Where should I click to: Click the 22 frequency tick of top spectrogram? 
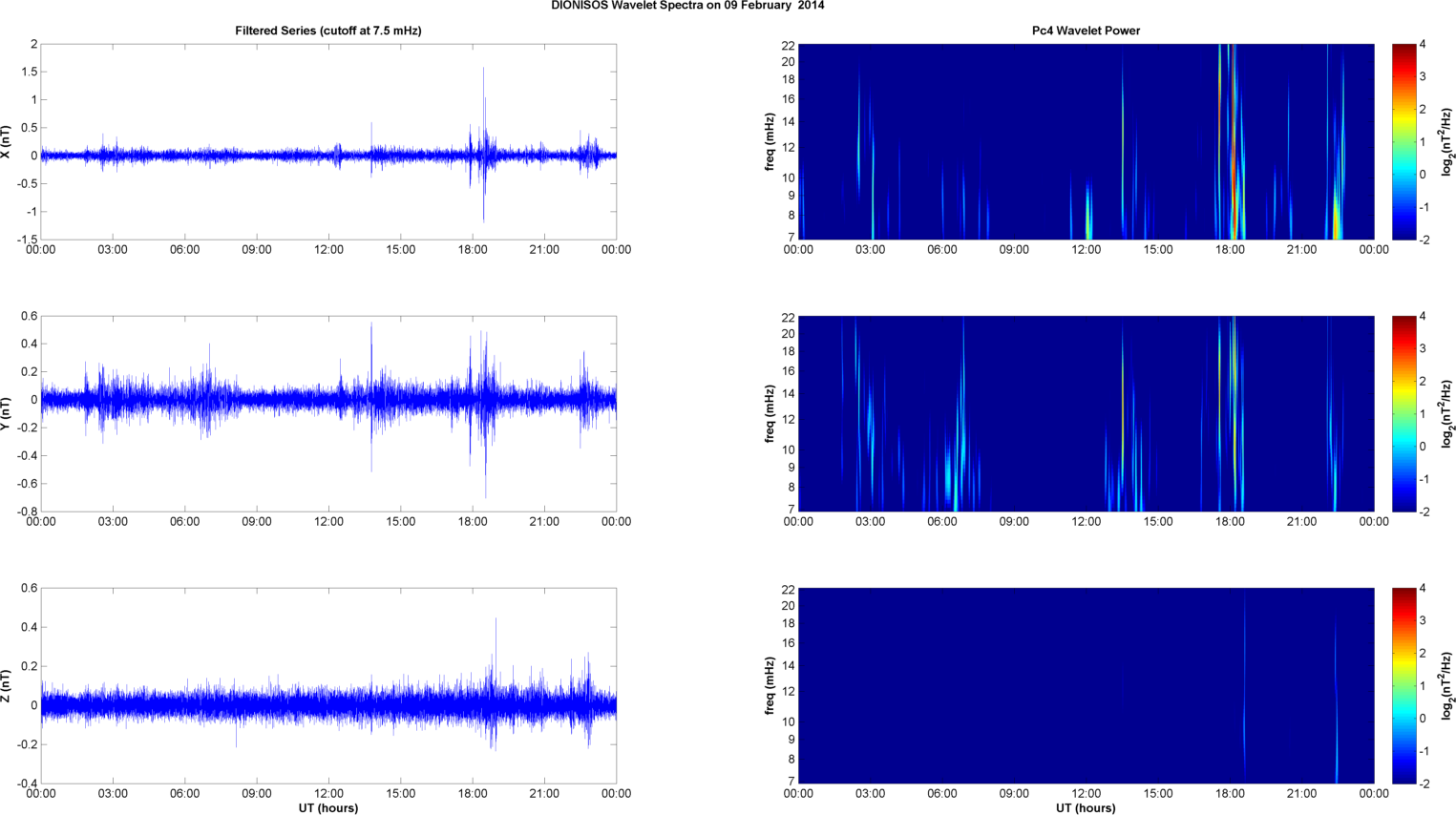pyautogui.click(x=789, y=45)
